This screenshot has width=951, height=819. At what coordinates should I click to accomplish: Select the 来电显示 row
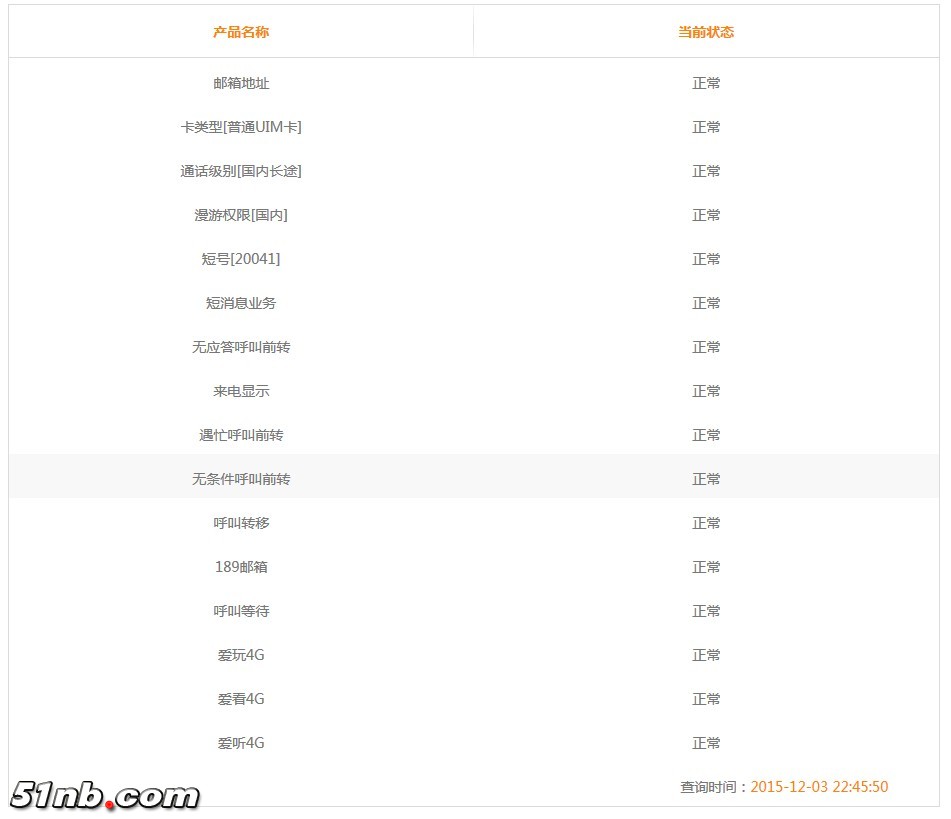pos(474,391)
